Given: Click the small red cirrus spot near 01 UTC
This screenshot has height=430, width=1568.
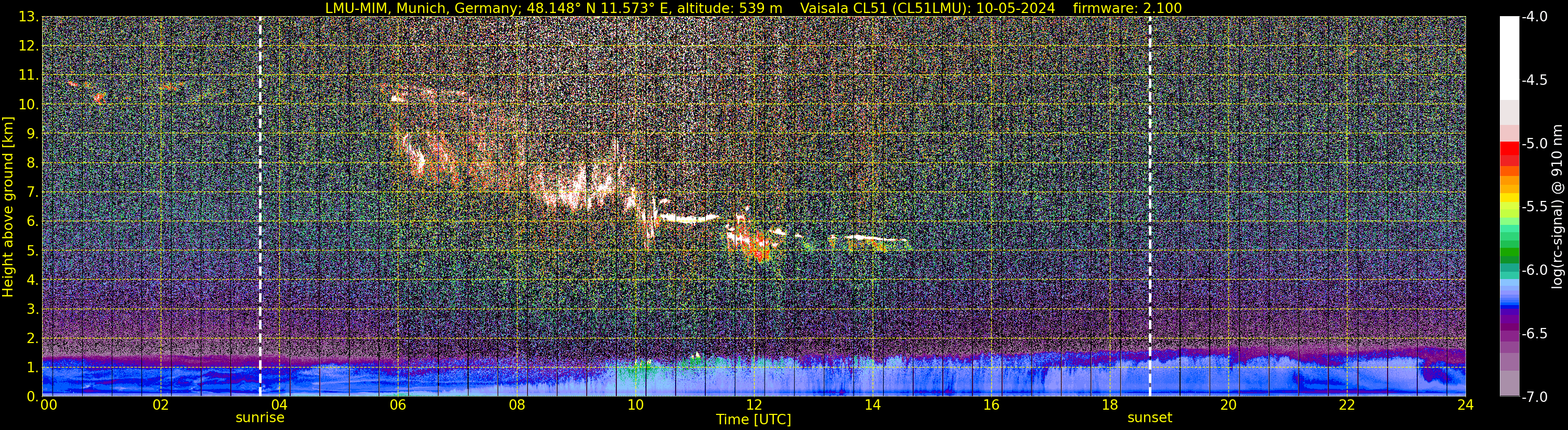Looking at the screenshot, I should [x=99, y=97].
